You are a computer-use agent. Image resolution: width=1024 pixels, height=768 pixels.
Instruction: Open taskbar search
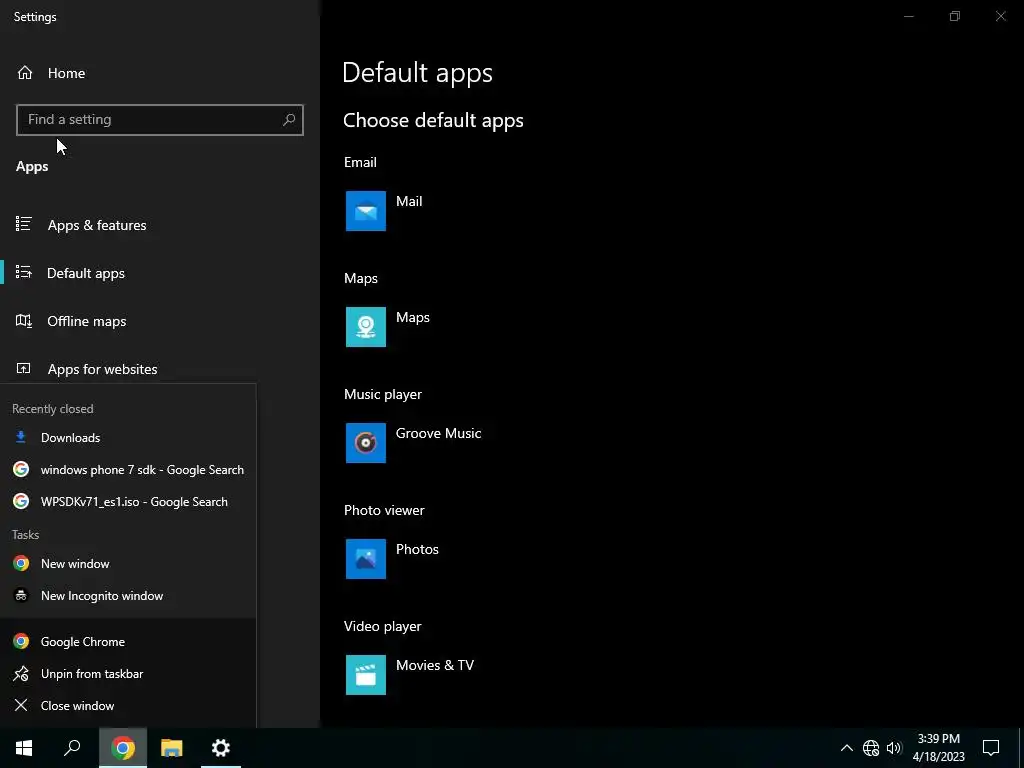coord(72,748)
